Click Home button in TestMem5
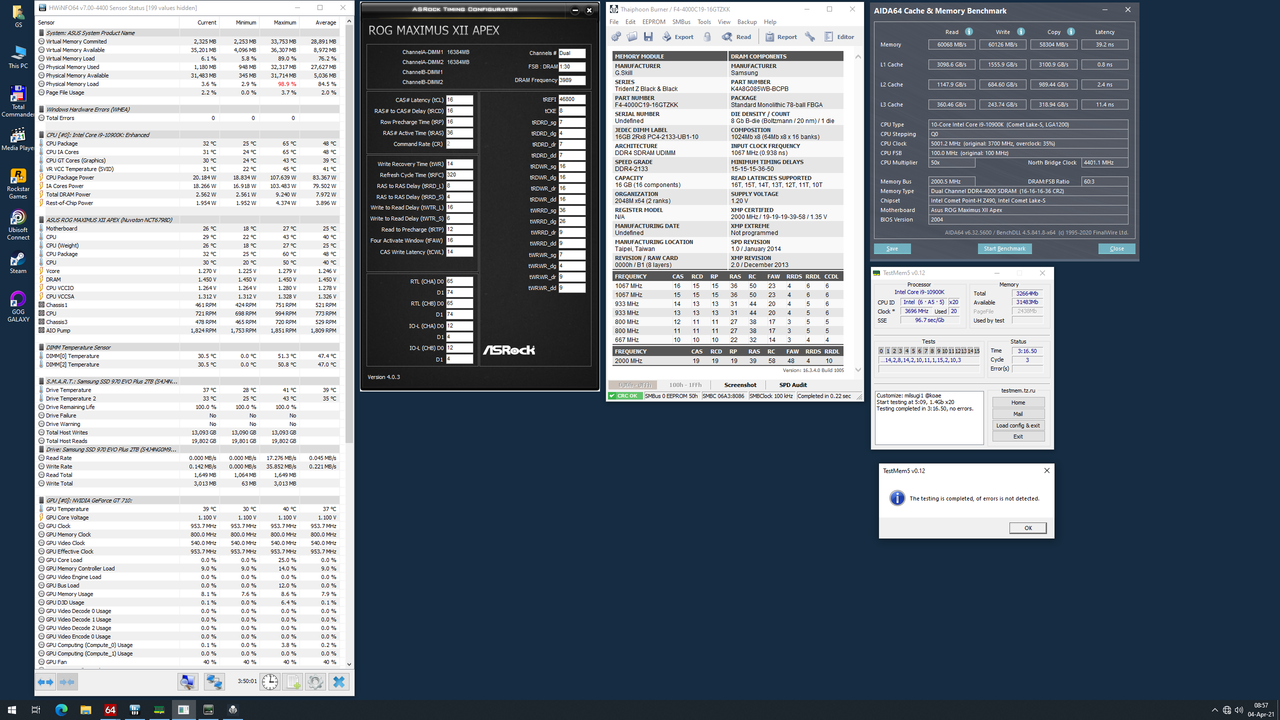 point(1018,402)
